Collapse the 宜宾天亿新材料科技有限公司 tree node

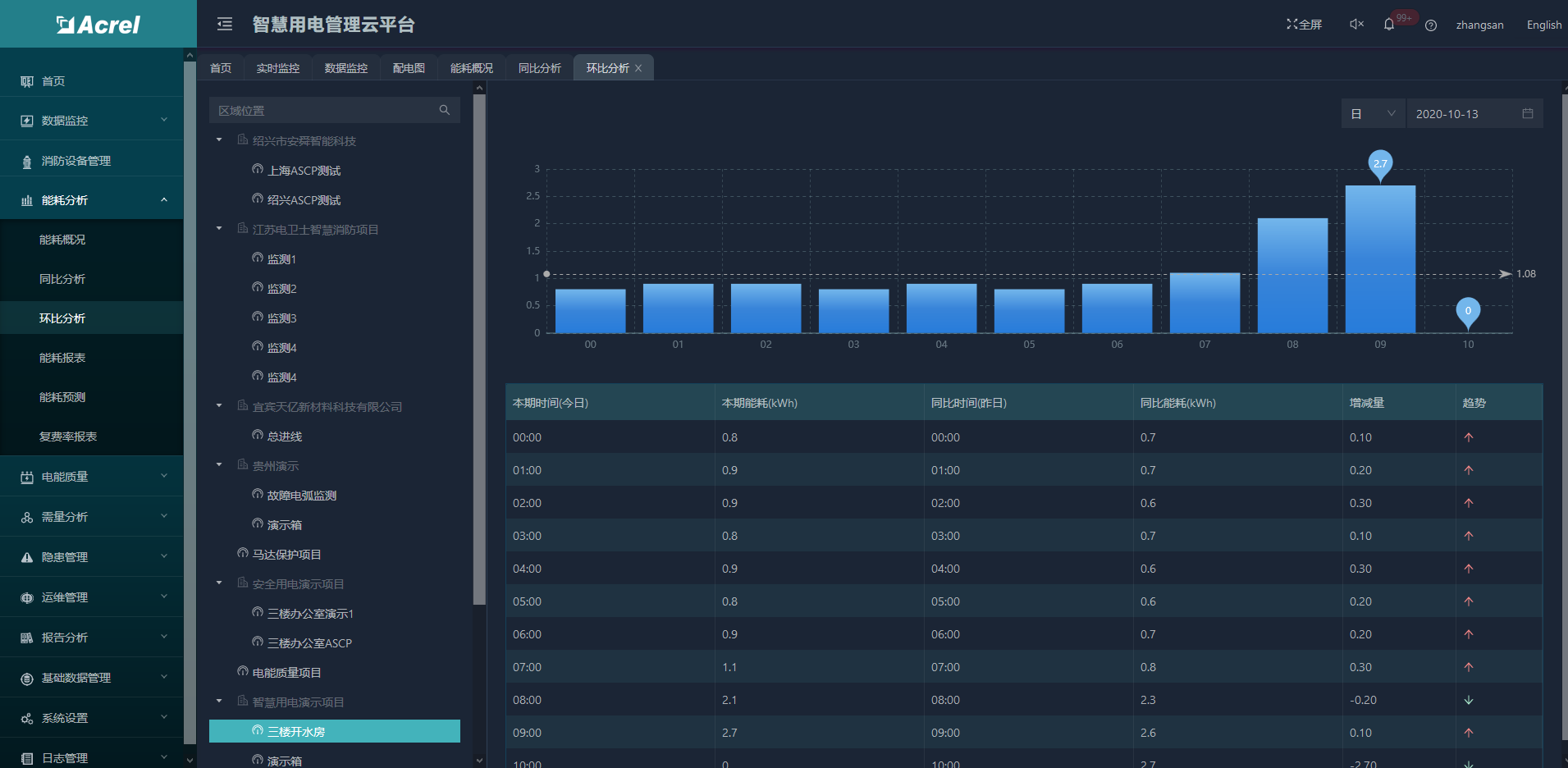pos(219,406)
